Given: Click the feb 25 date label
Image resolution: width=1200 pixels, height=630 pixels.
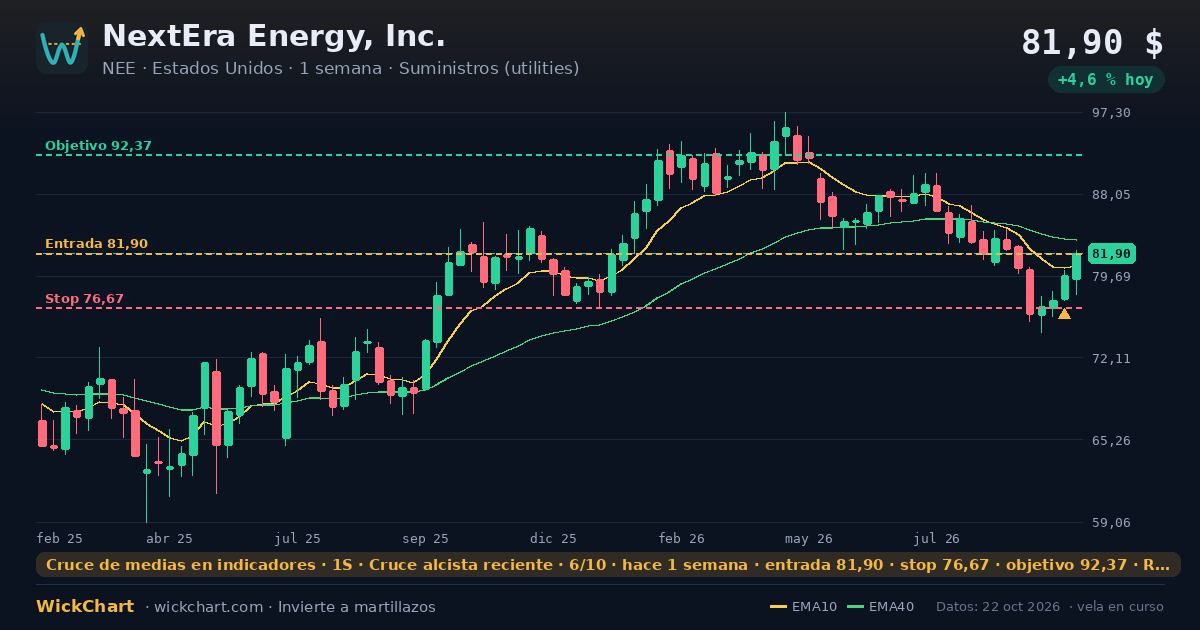Looking at the screenshot, I should click(x=59, y=538).
